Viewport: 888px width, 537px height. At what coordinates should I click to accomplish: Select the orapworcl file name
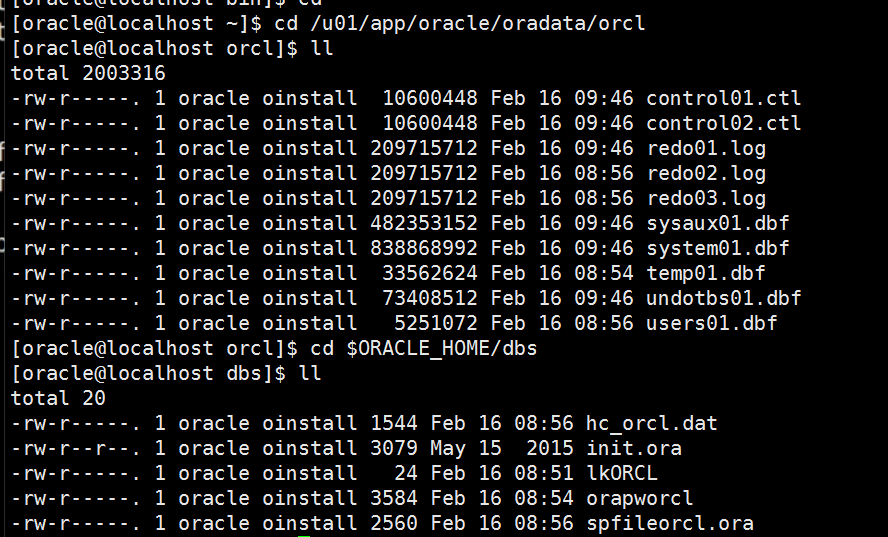(x=639, y=498)
